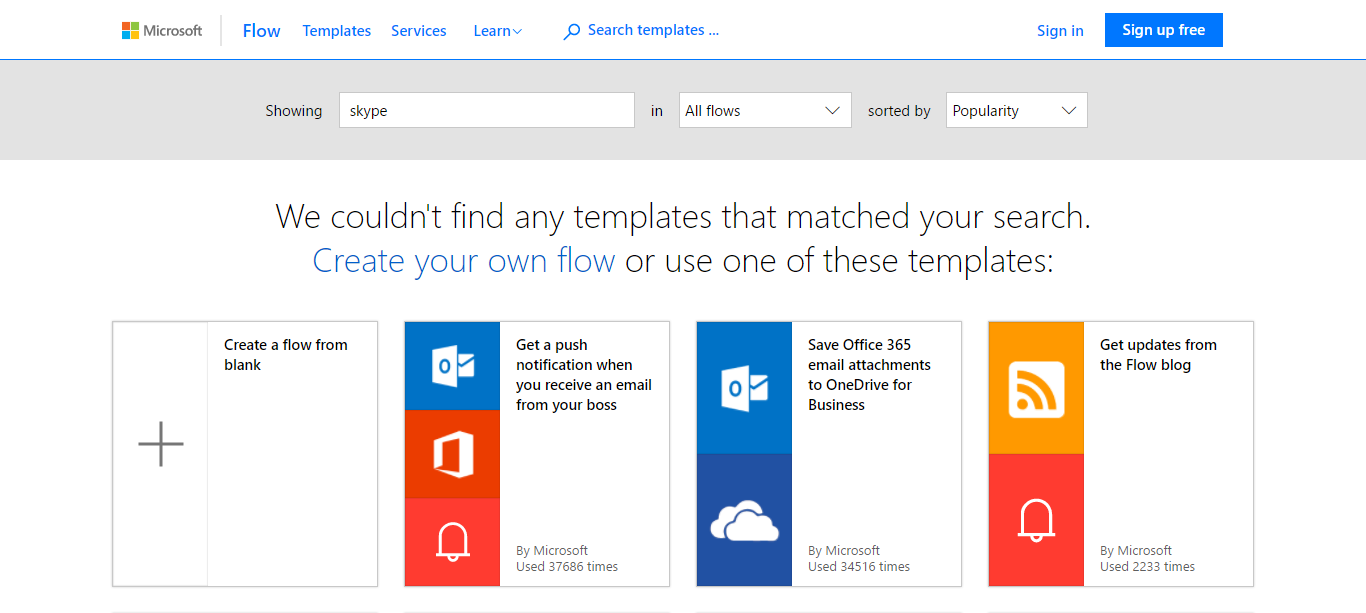Open the Popularity sort dropdown
This screenshot has width=1366, height=613.
tap(1016, 110)
